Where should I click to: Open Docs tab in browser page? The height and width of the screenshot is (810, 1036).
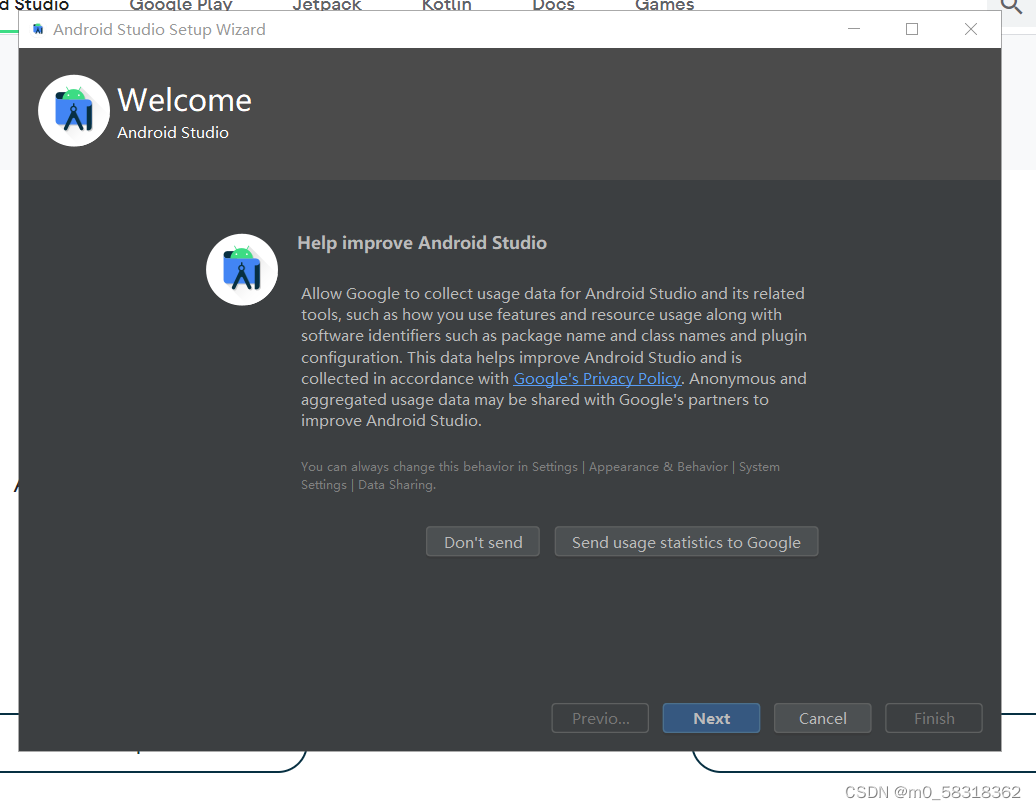pyautogui.click(x=554, y=5)
